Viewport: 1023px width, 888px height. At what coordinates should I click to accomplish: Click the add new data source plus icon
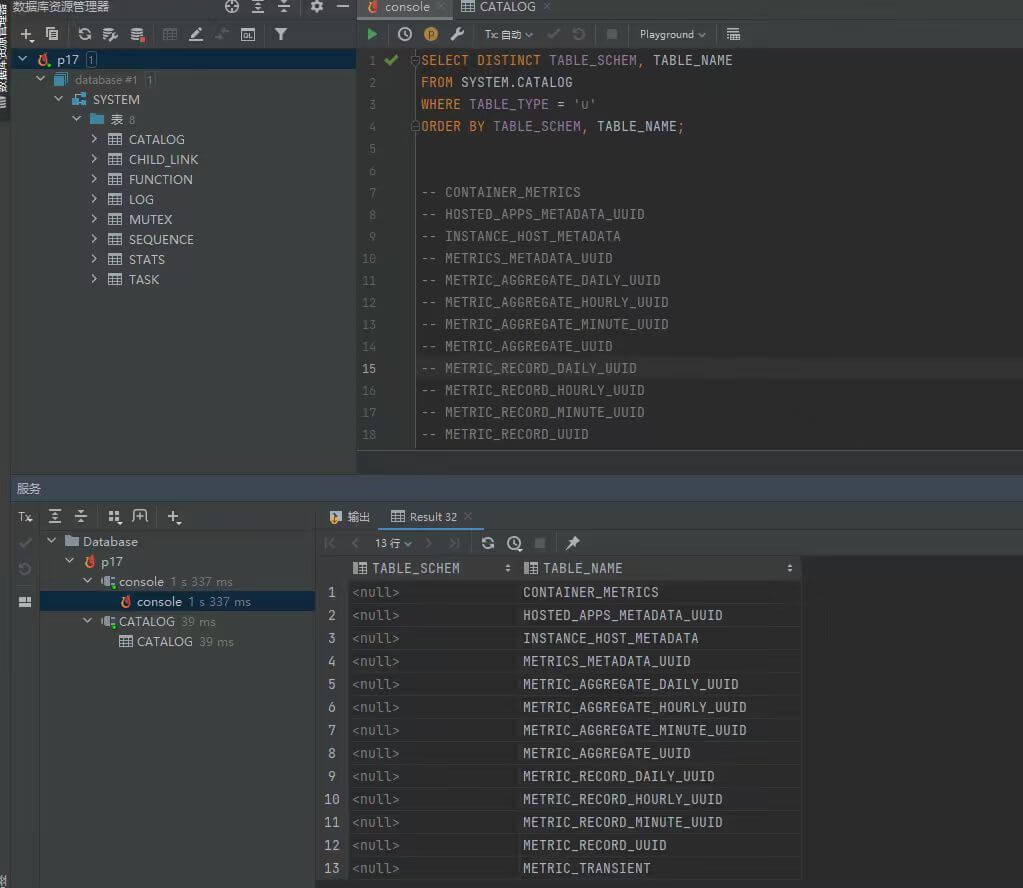click(26, 35)
